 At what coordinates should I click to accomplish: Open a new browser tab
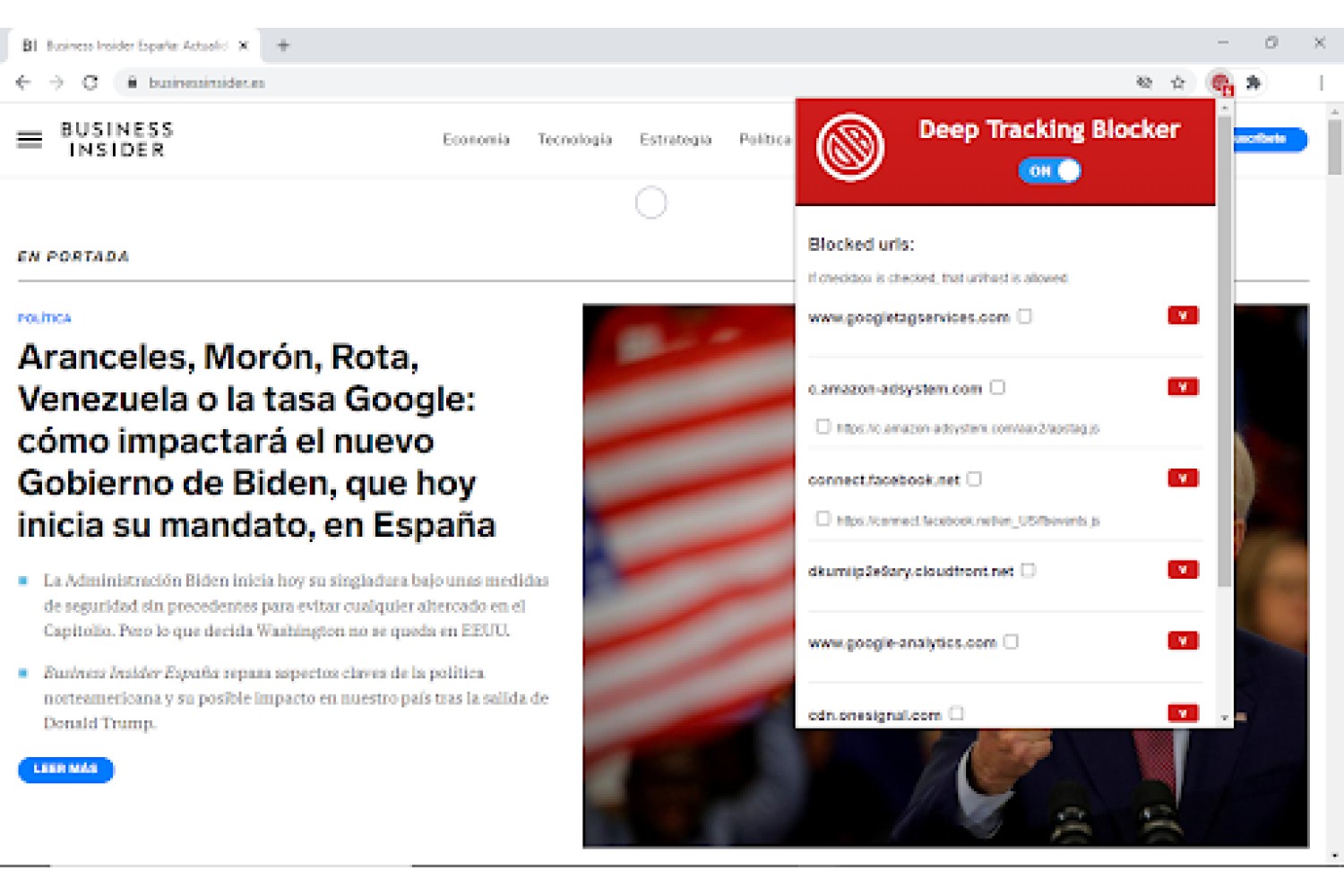283,45
